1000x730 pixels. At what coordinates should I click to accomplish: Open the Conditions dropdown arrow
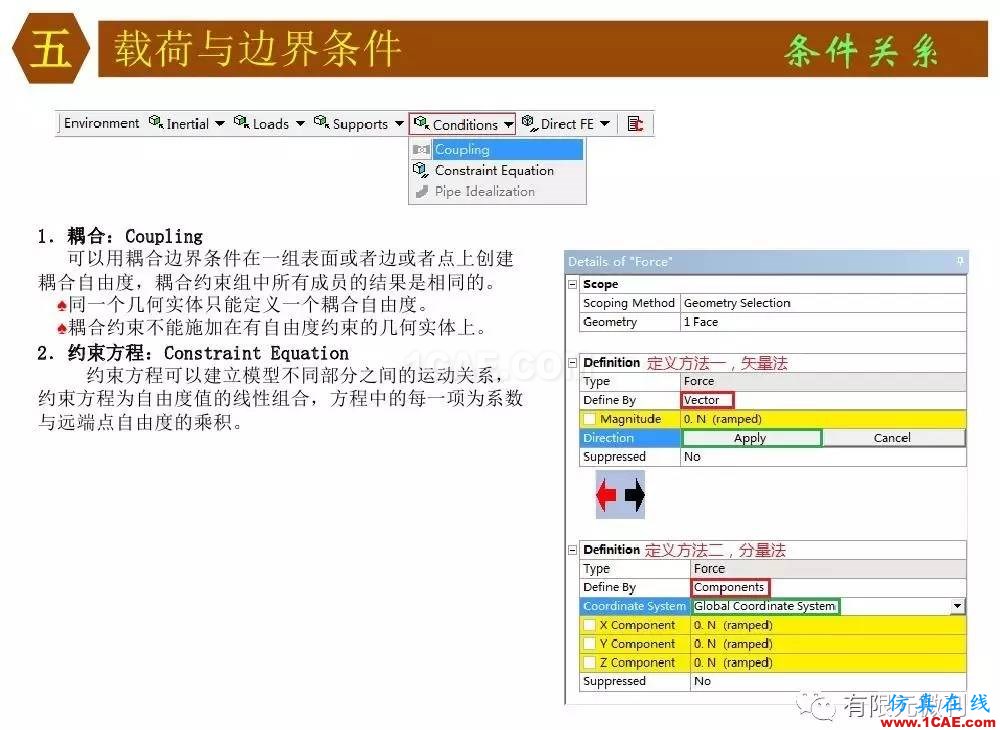coord(508,124)
